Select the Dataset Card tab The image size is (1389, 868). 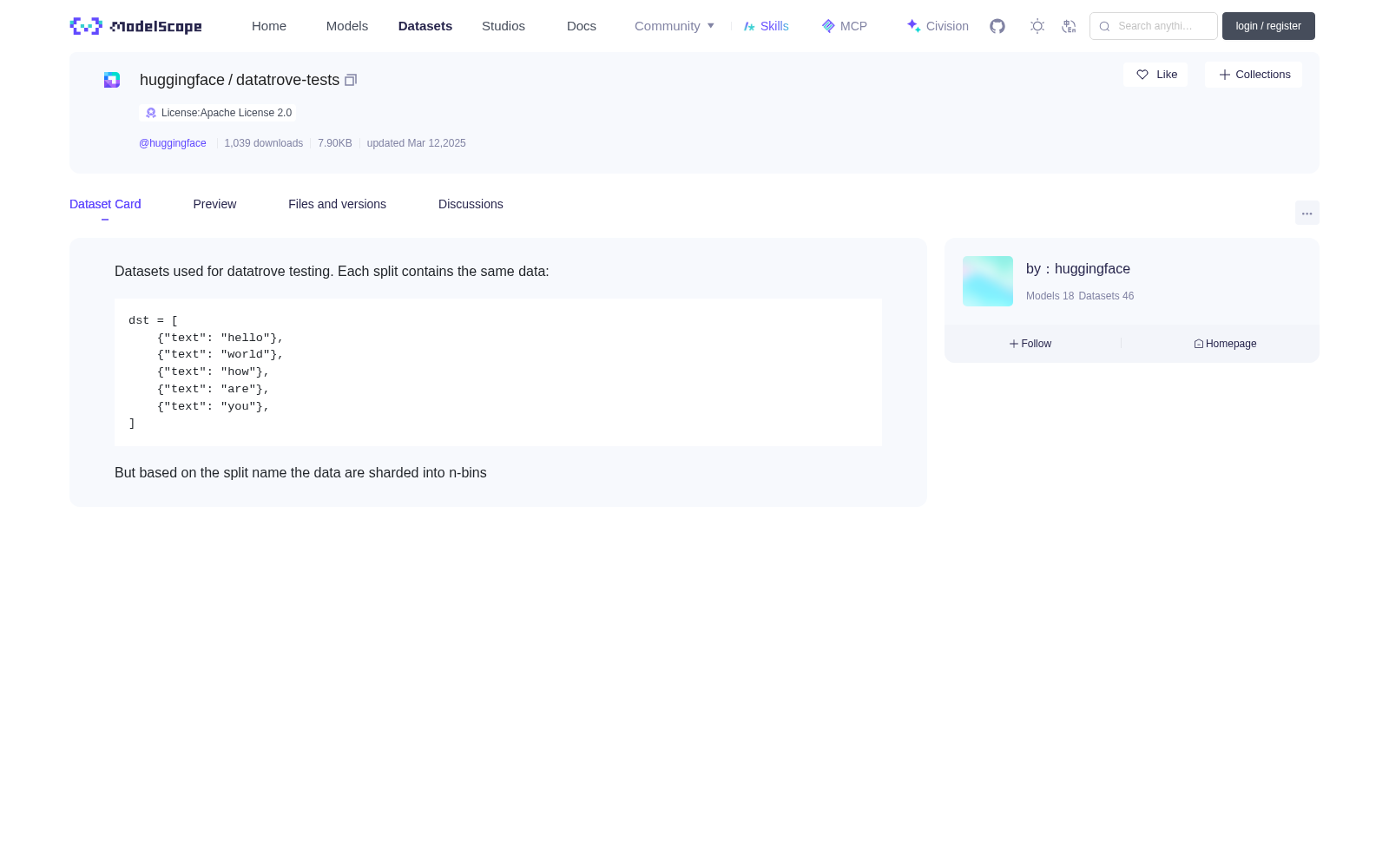[105, 204]
